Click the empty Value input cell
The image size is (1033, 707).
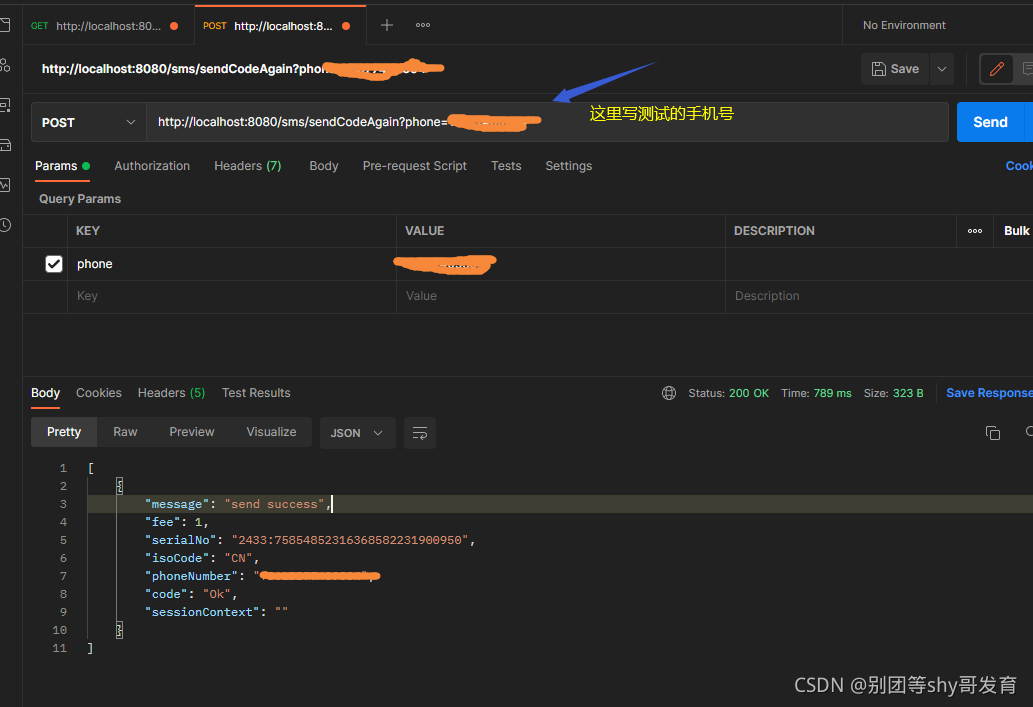tap(561, 297)
